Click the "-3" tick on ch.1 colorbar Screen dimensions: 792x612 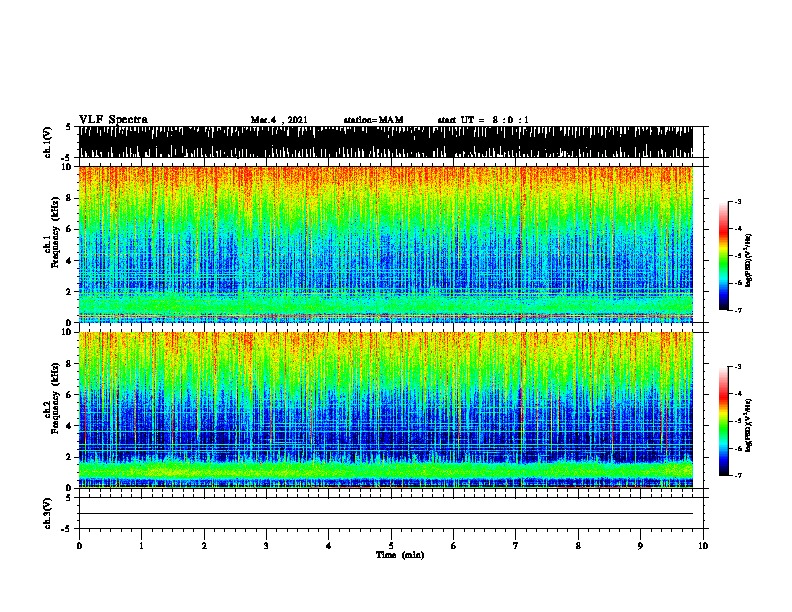click(738, 201)
